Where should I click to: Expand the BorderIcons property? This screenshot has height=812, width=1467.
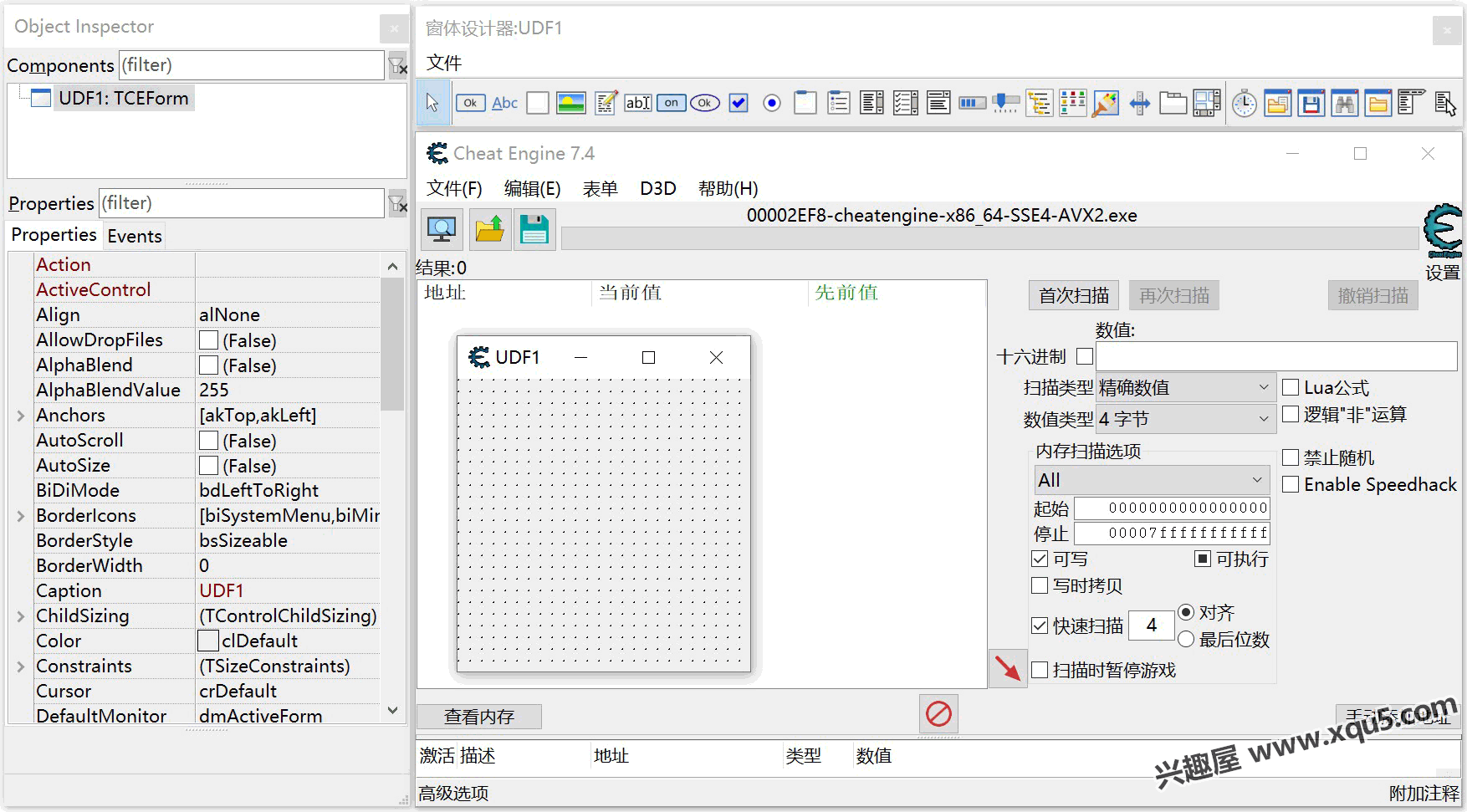click(21, 516)
